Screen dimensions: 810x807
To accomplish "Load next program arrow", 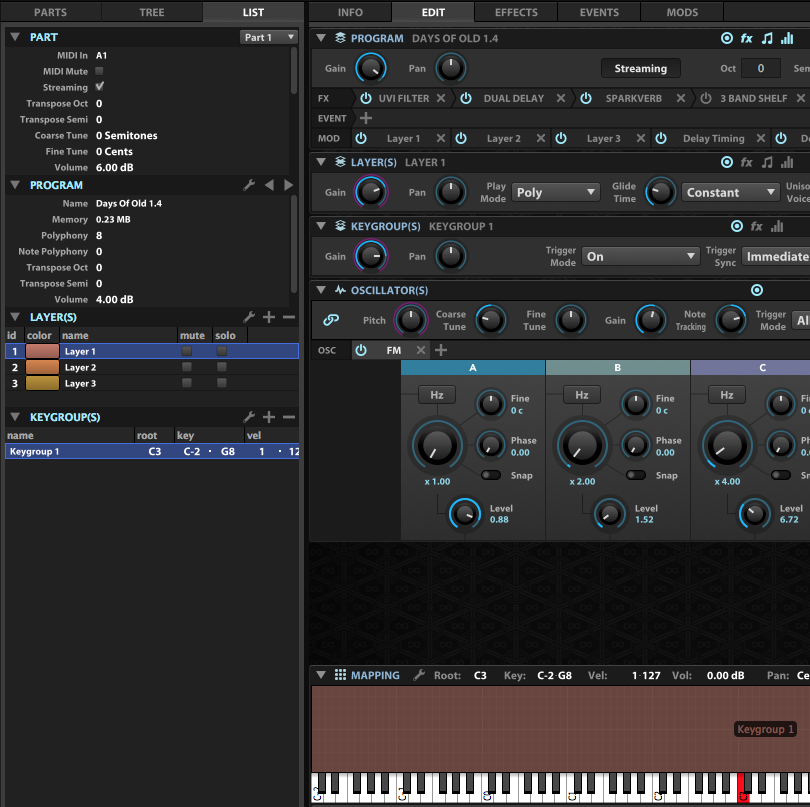I will coord(288,185).
